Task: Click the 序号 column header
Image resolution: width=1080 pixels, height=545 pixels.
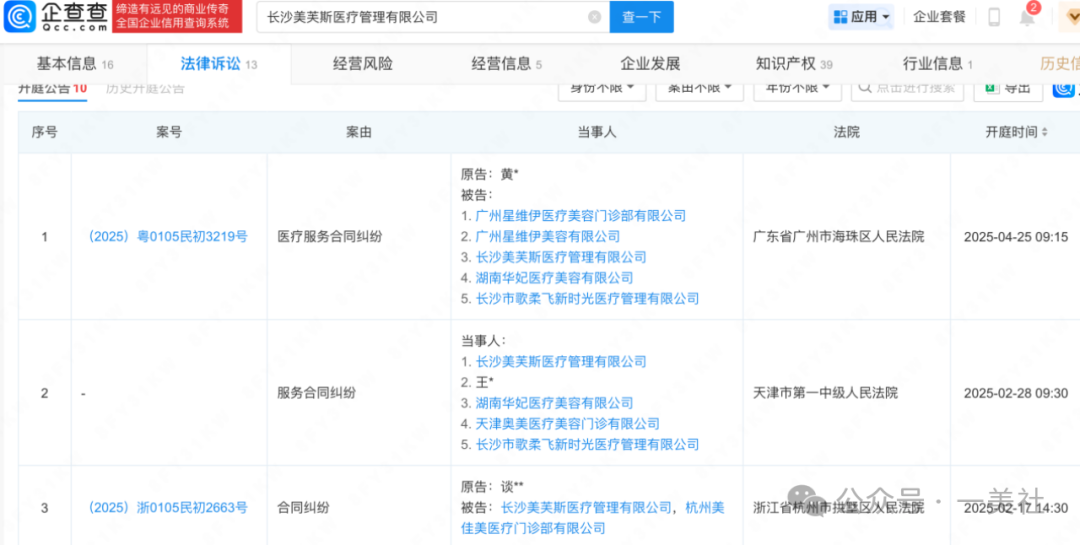Action: (x=45, y=132)
